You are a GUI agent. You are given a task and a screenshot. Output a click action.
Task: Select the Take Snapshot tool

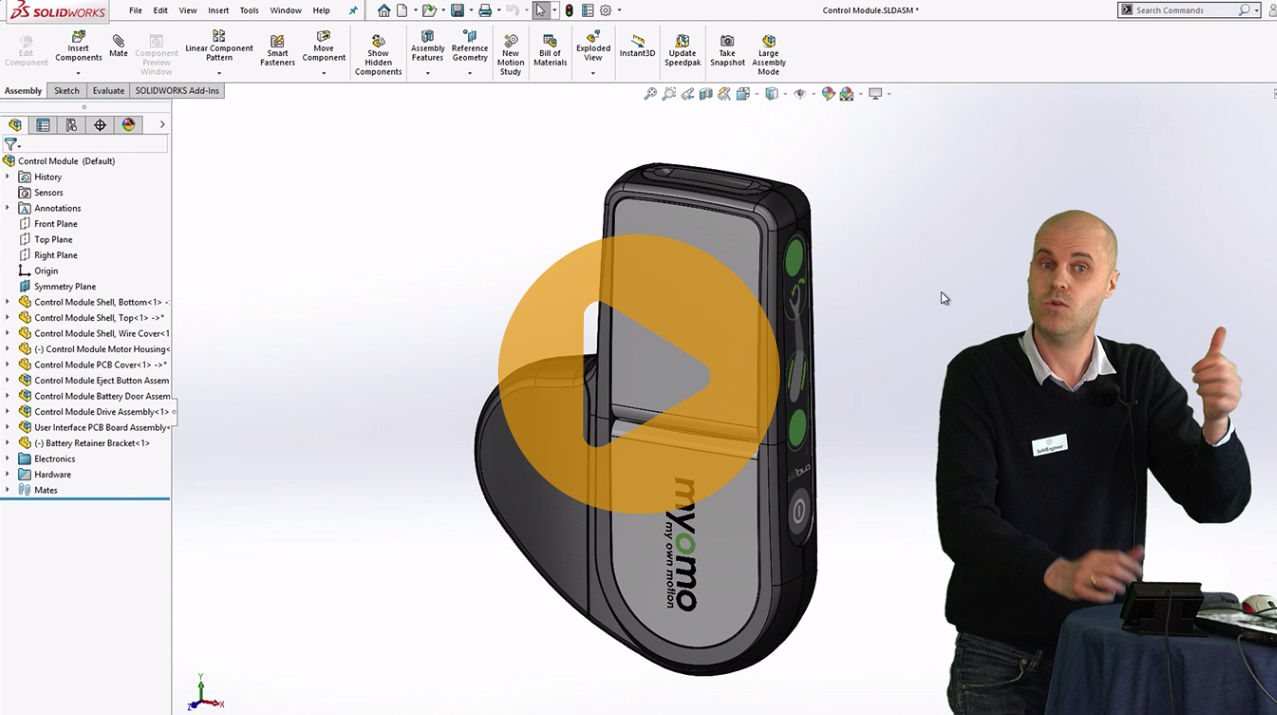point(727,50)
